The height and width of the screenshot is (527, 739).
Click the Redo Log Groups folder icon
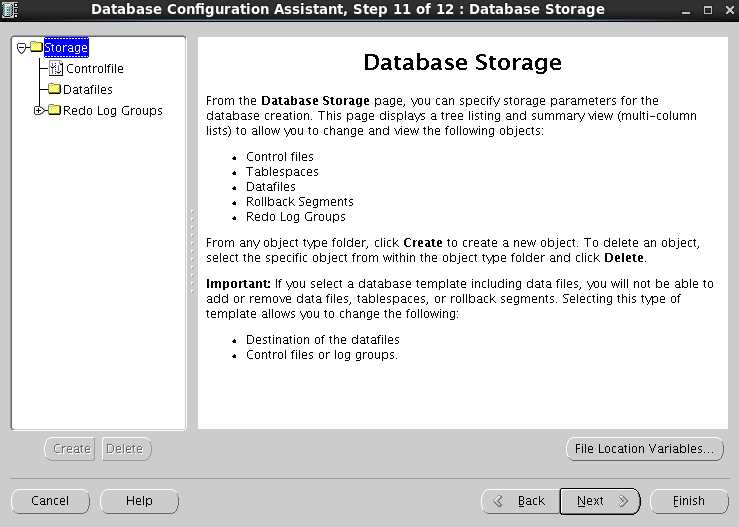[x=55, y=110]
